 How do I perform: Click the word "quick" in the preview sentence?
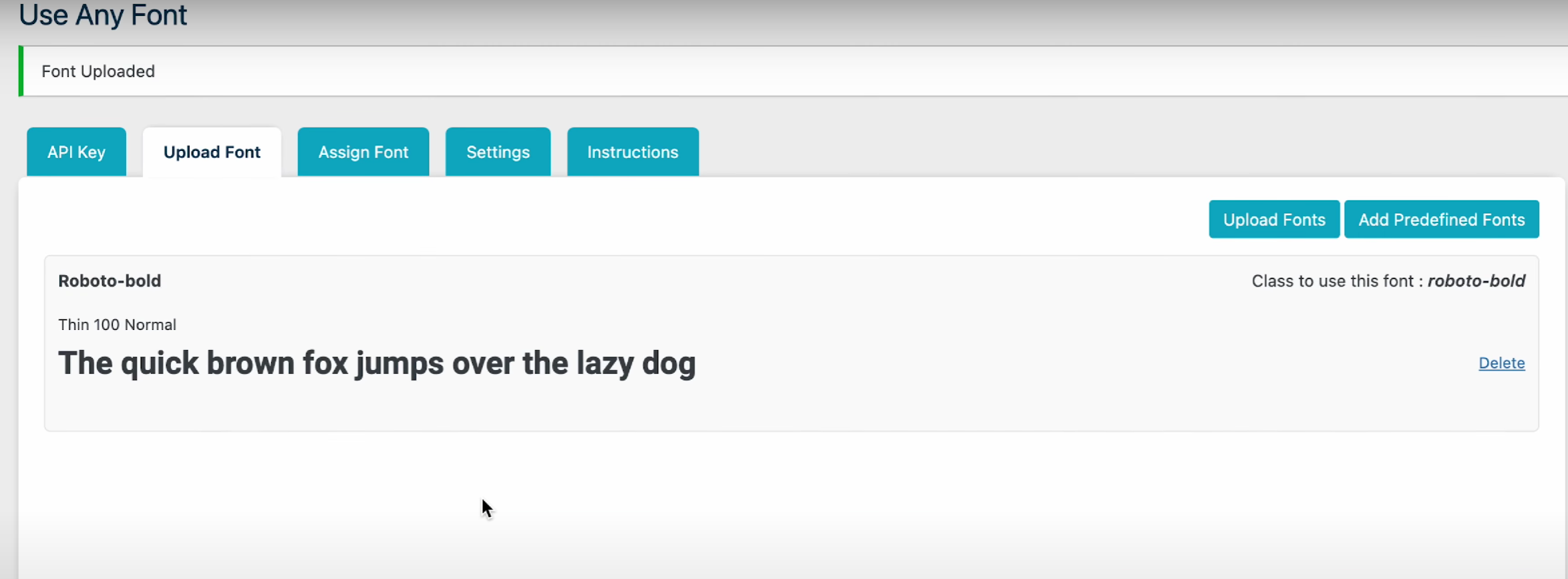(160, 364)
